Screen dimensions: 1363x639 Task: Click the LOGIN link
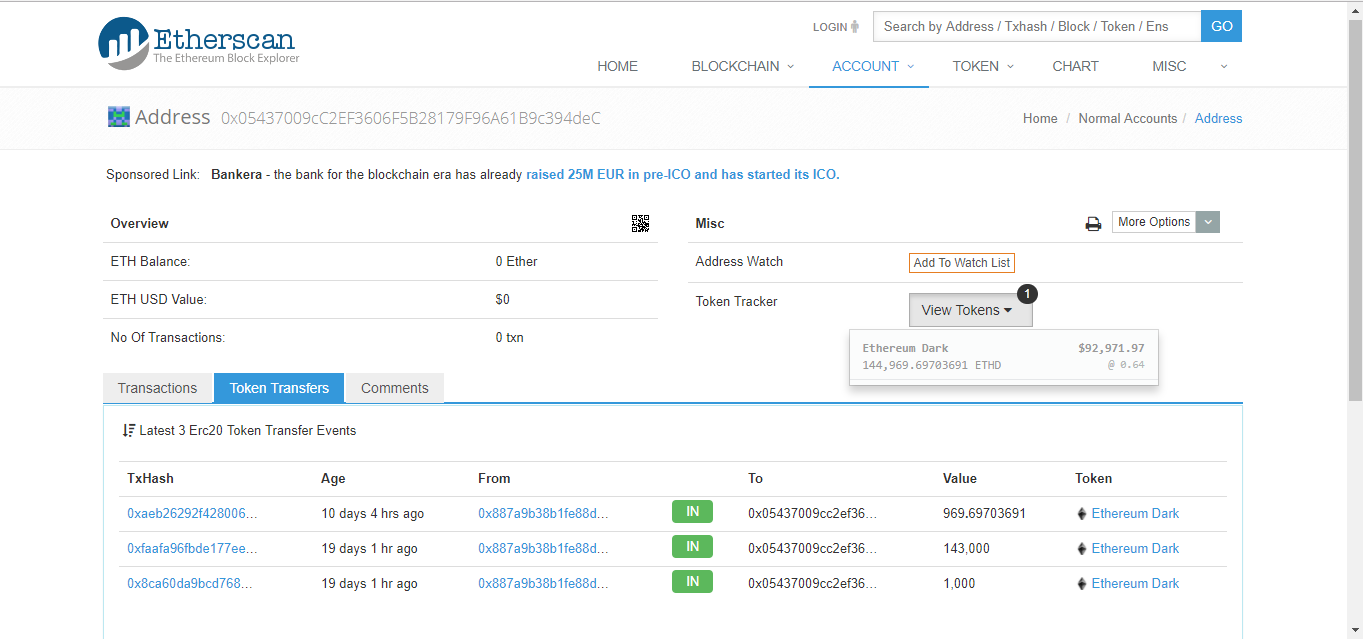830,27
